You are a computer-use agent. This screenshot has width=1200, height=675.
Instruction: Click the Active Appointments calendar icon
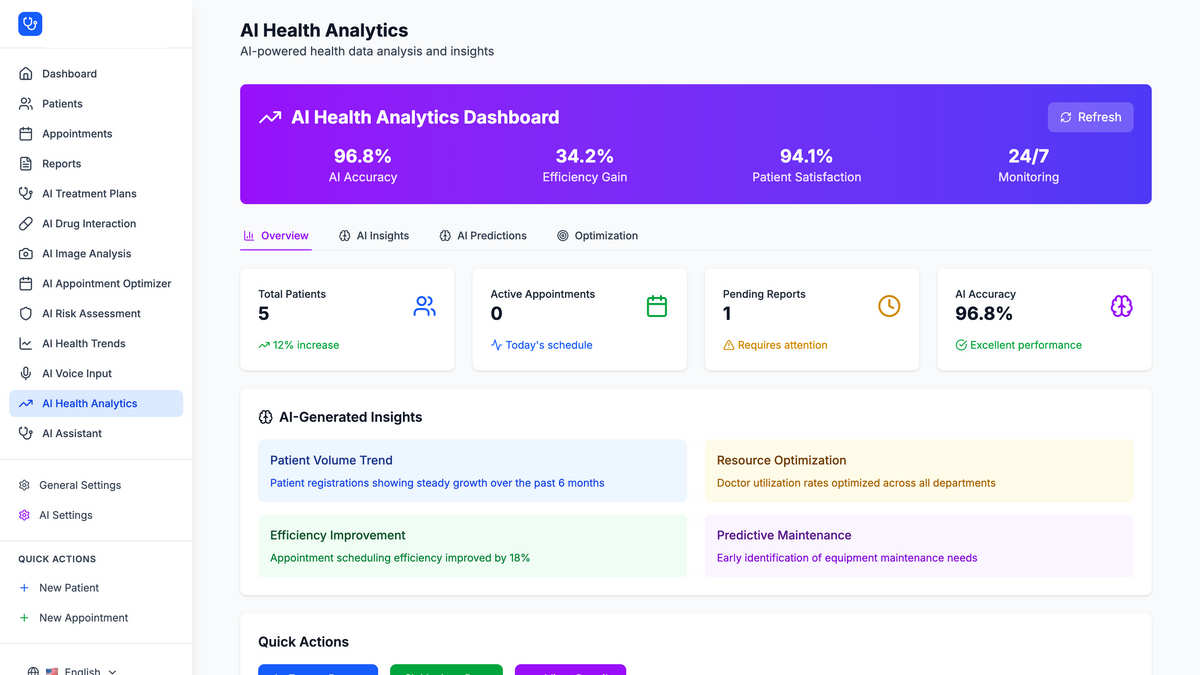tap(657, 306)
